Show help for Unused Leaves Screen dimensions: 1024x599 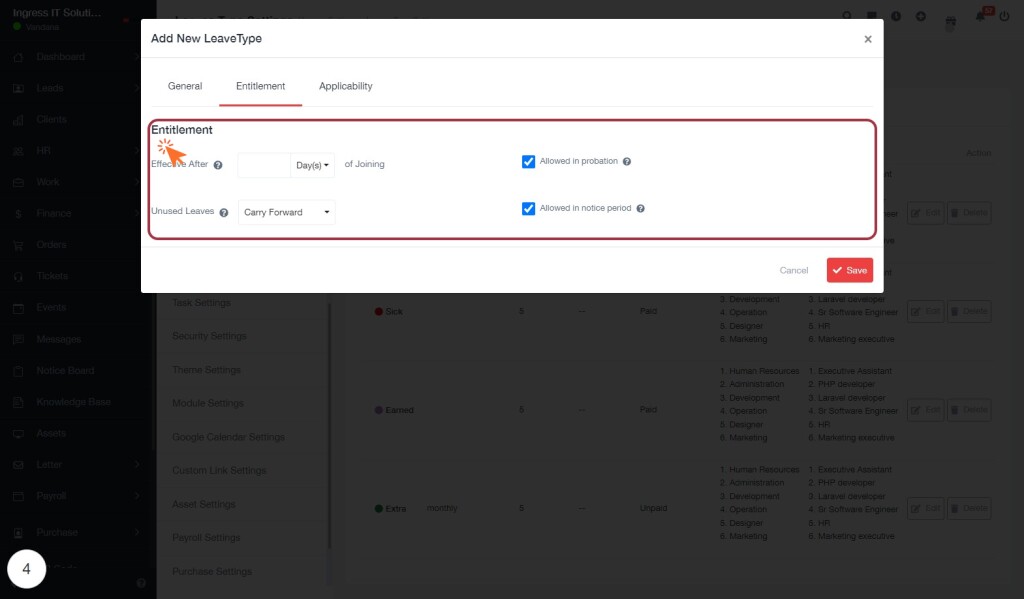click(223, 212)
